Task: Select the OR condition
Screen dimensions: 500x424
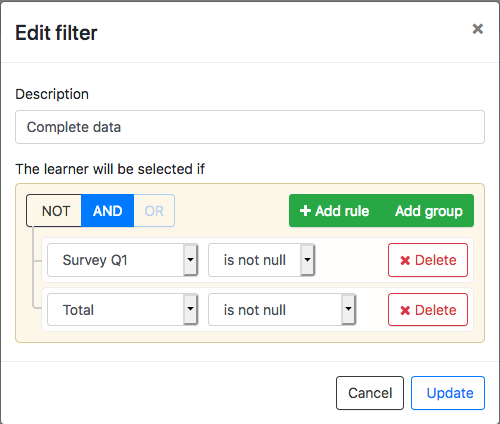Action: point(154,211)
